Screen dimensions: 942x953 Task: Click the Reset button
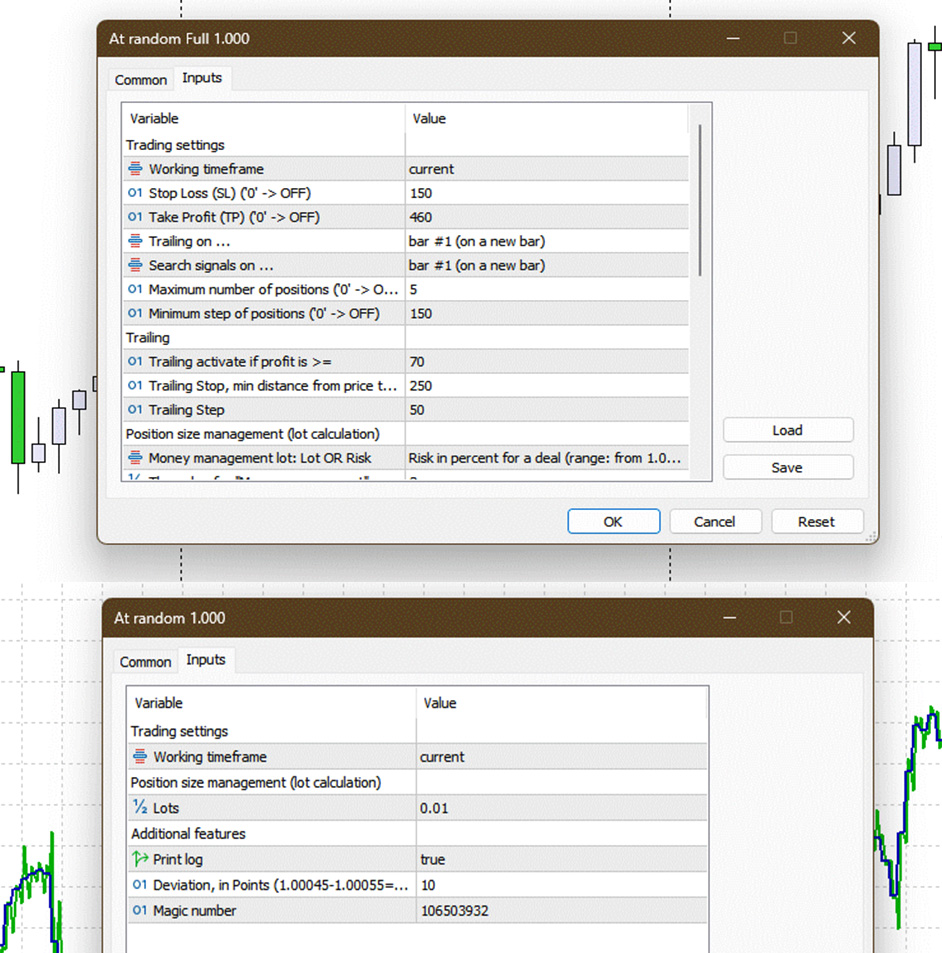(x=817, y=521)
